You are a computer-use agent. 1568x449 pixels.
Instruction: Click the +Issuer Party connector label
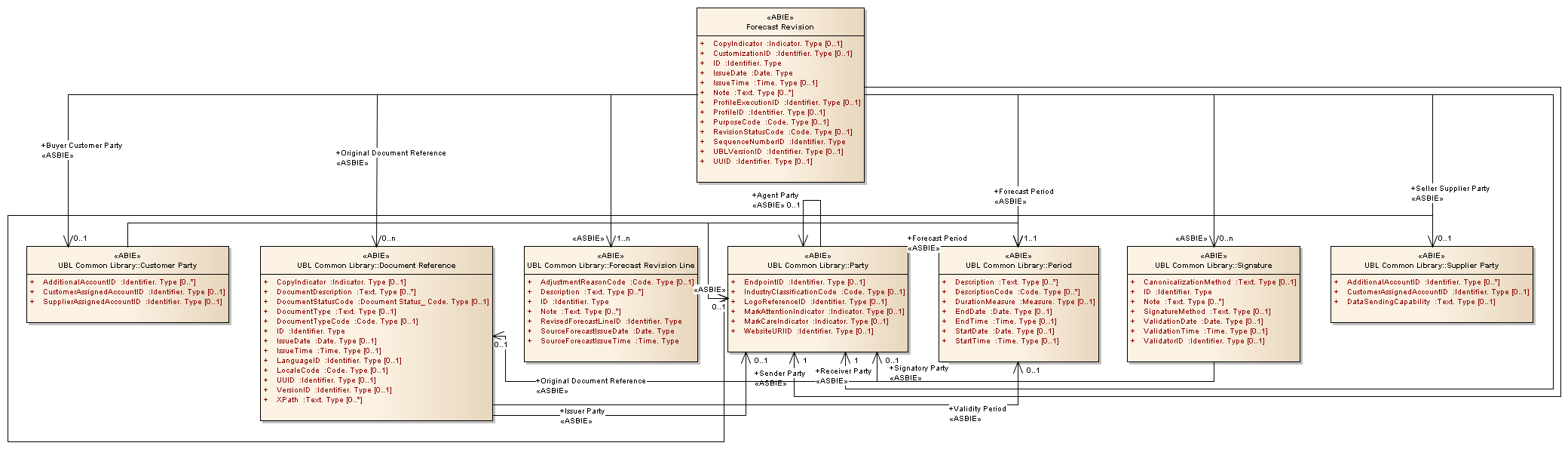click(x=582, y=411)
